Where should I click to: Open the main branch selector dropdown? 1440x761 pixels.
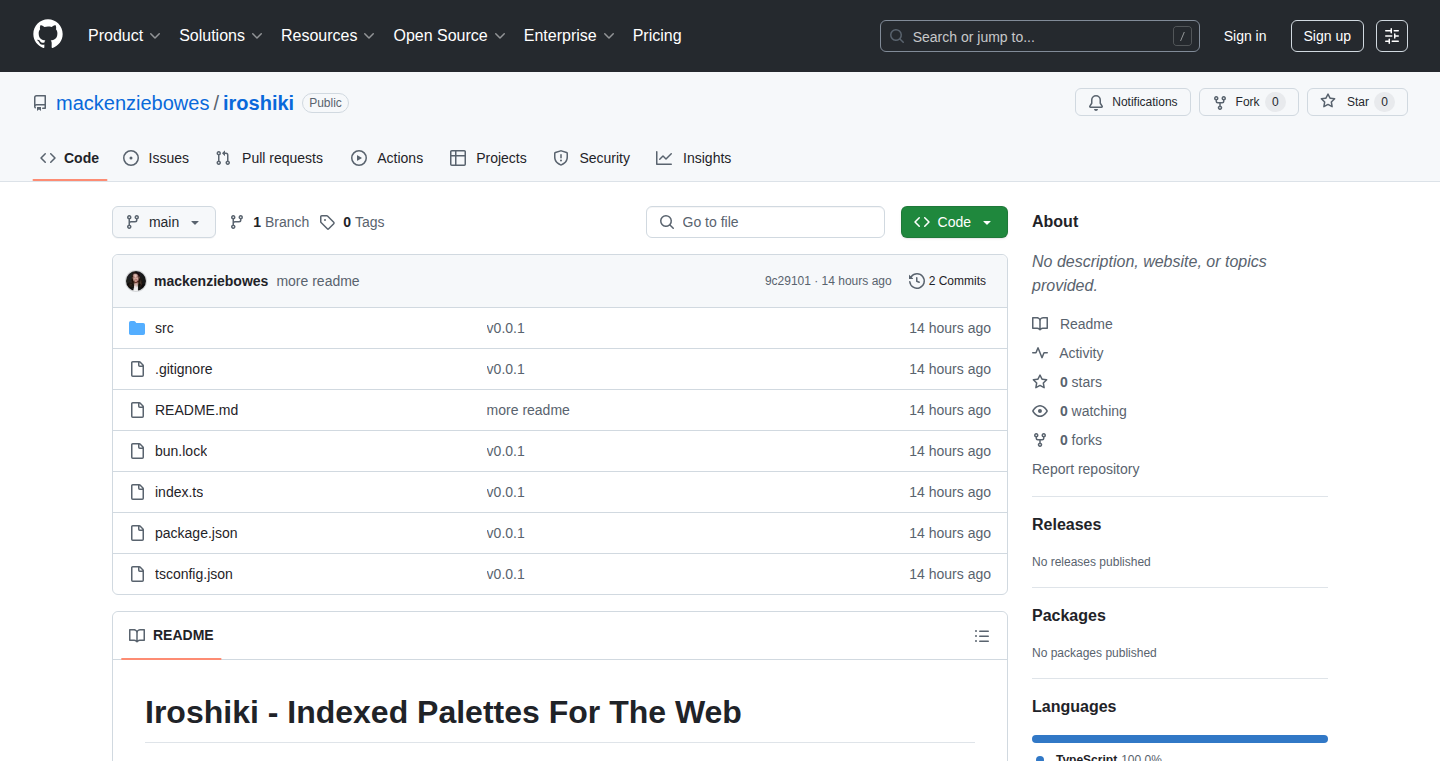(x=164, y=222)
